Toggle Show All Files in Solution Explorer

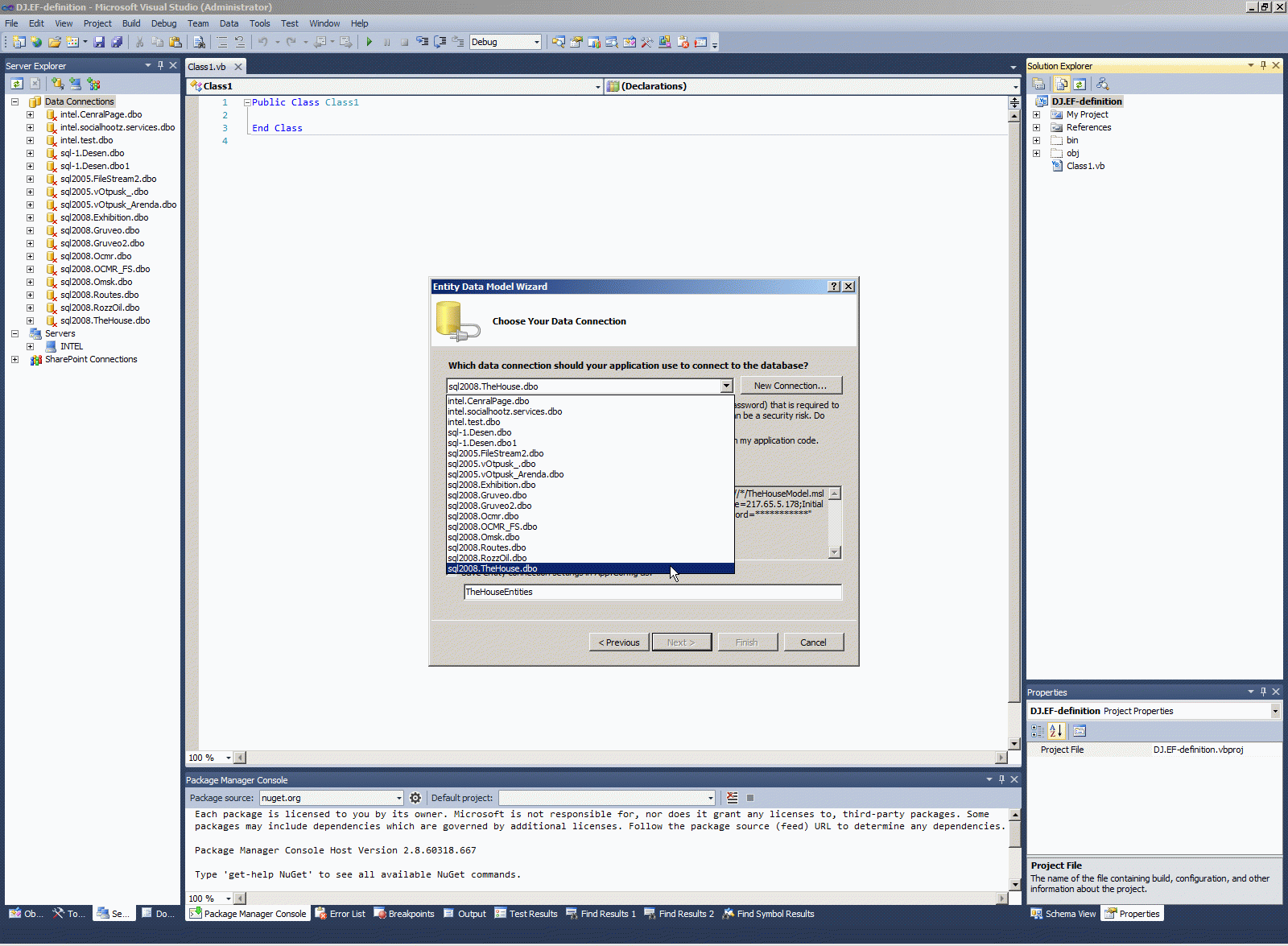coord(1062,84)
